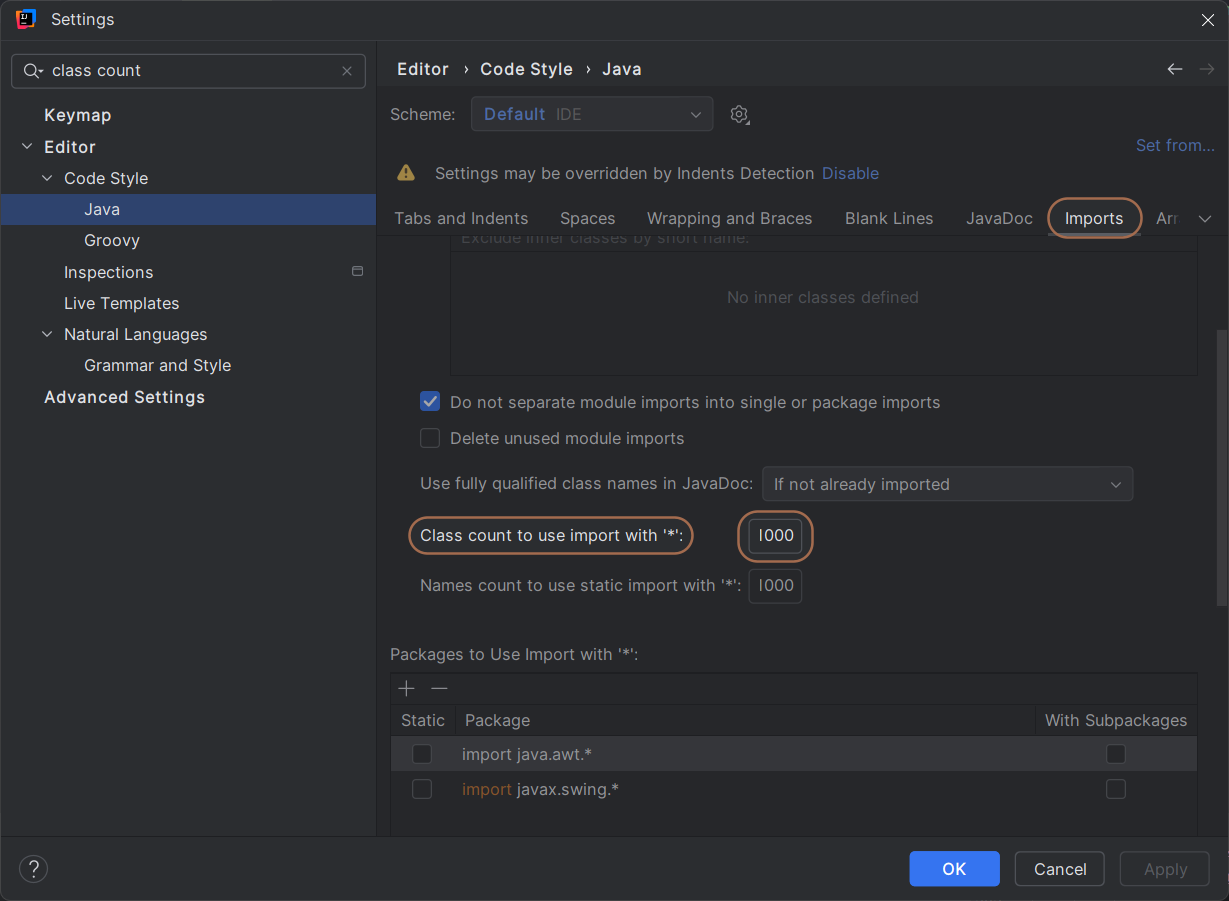
Task: Click the Inspections profile indicator icon
Action: click(x=357, y=271)
